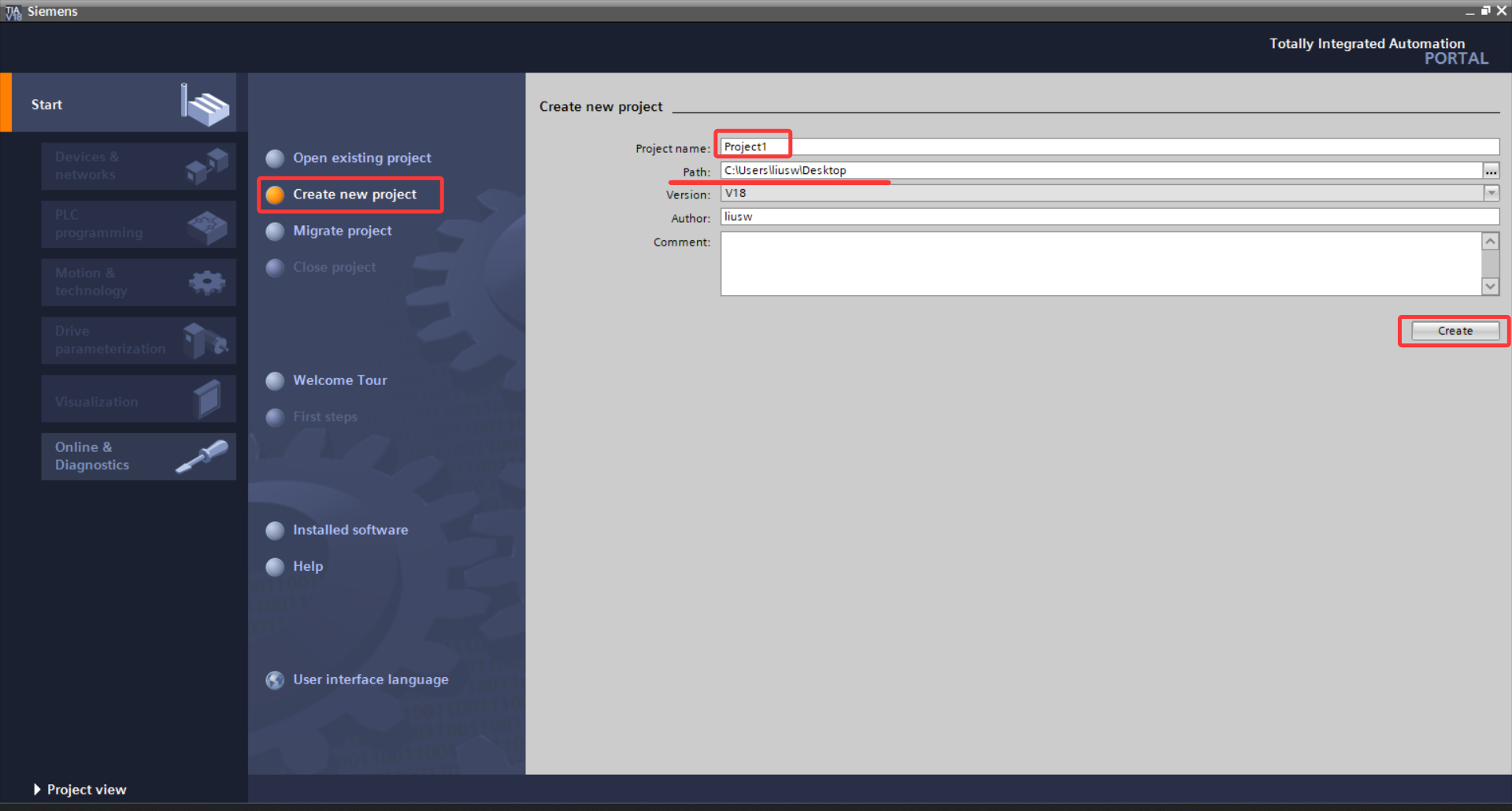Open User interface language settings

[371, 680]
